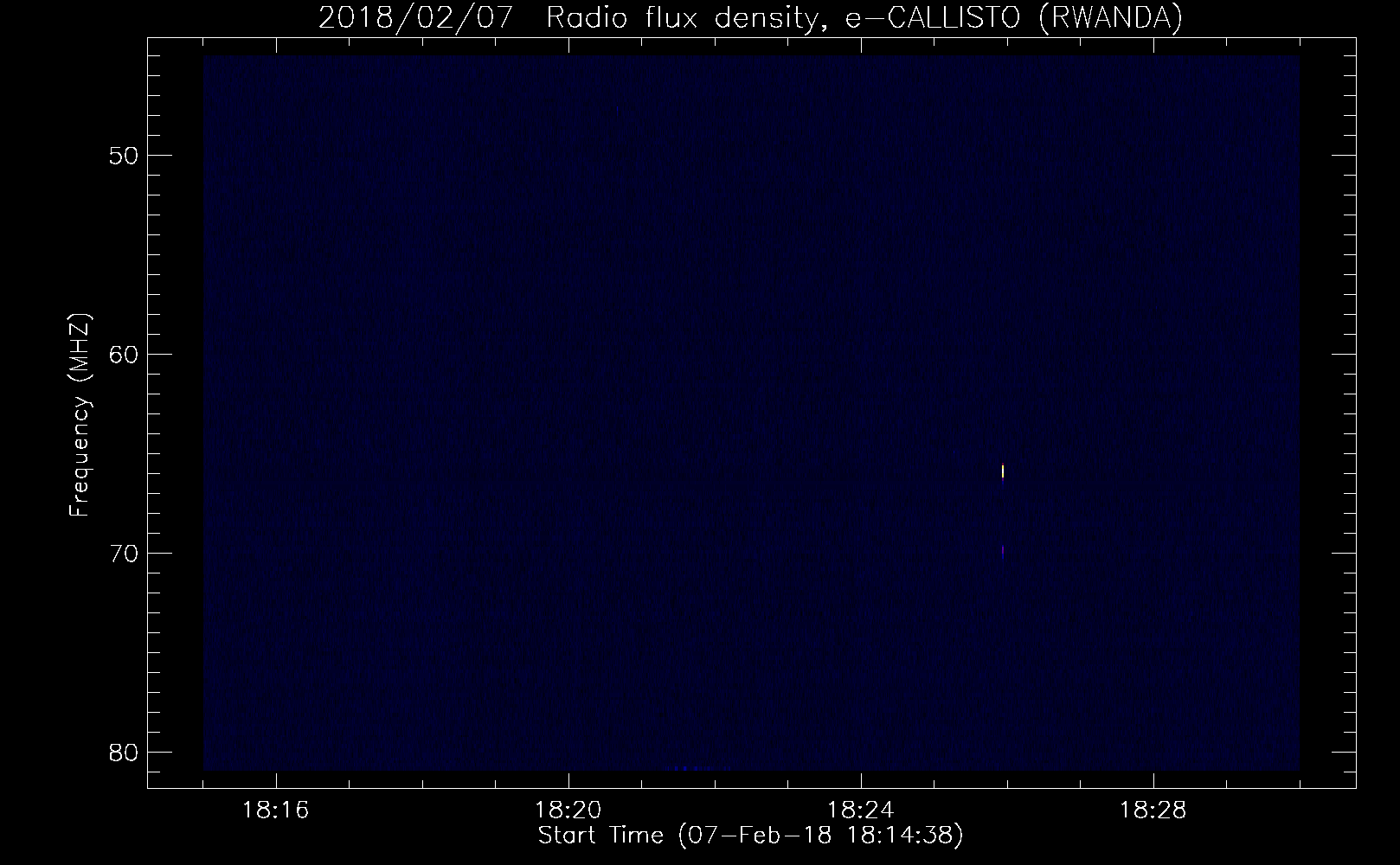Viewport: 1400px width, 865px height.
Task: Click the 18:16 time tick label
Action: click(x=276, y=811)
